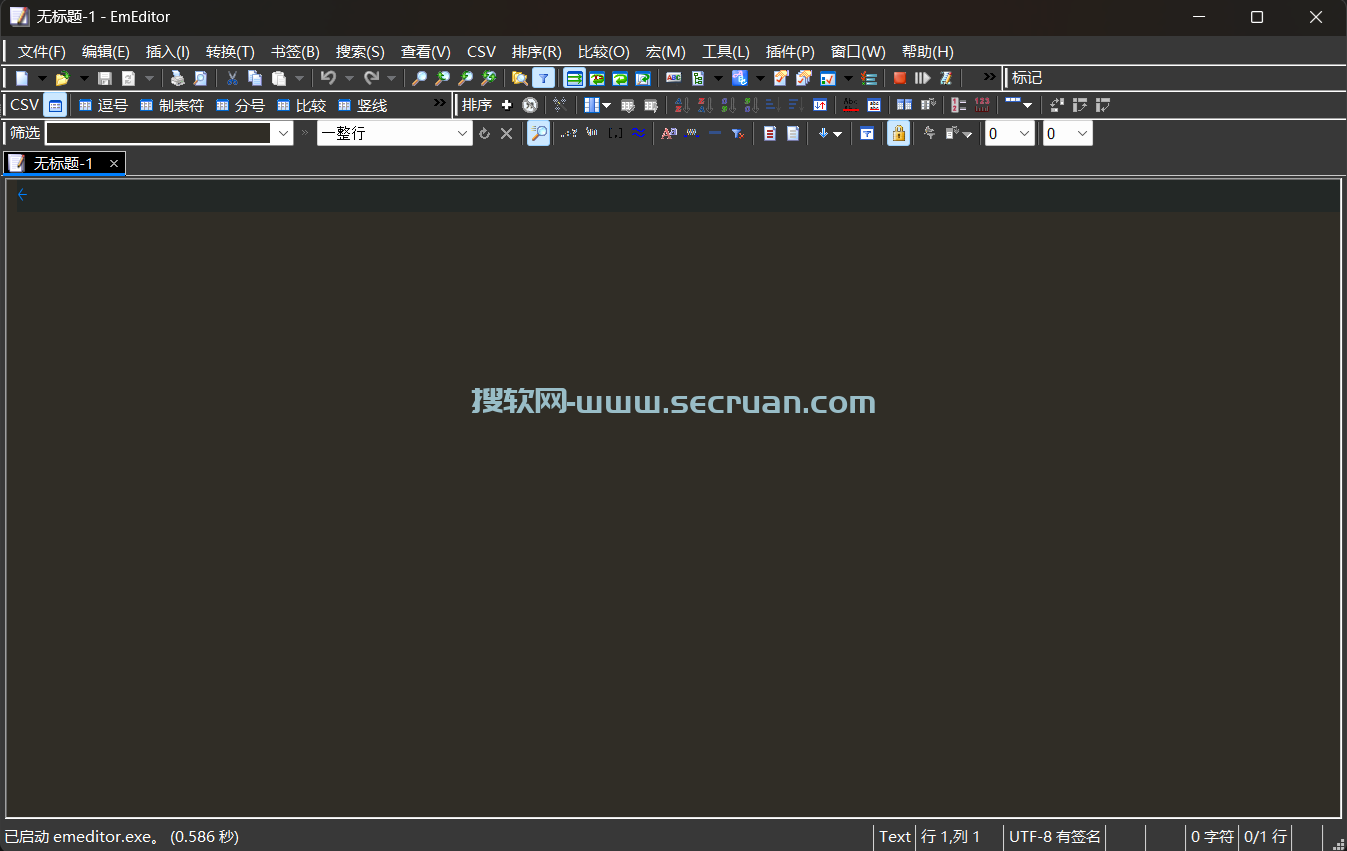This screenshot has height=851, width=1347.
Task: Click the red bookmarked lines icon
Action: click(770, 133)
